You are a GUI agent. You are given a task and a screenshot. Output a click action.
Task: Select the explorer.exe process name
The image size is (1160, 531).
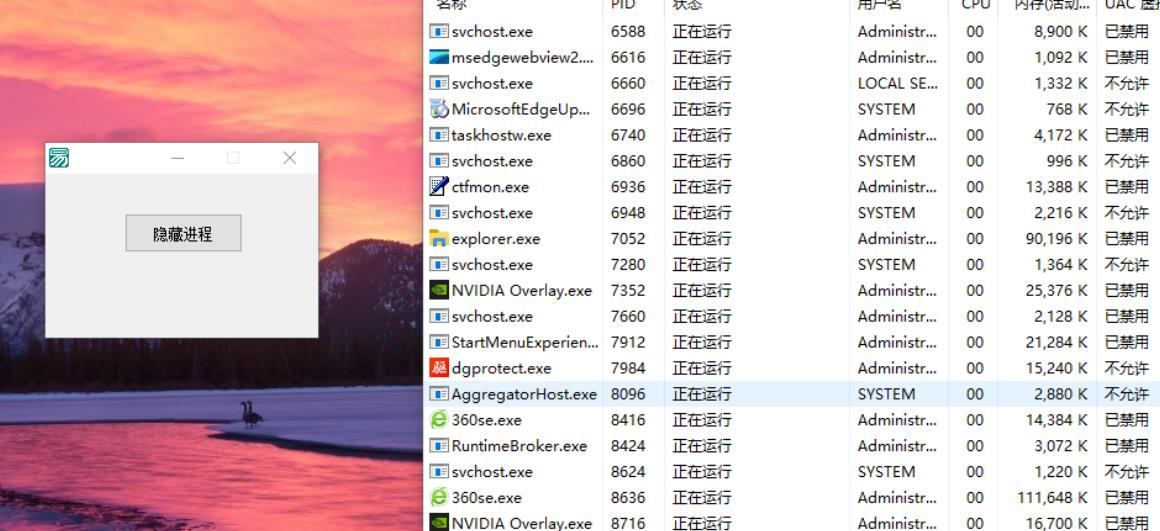coord(496,239)
